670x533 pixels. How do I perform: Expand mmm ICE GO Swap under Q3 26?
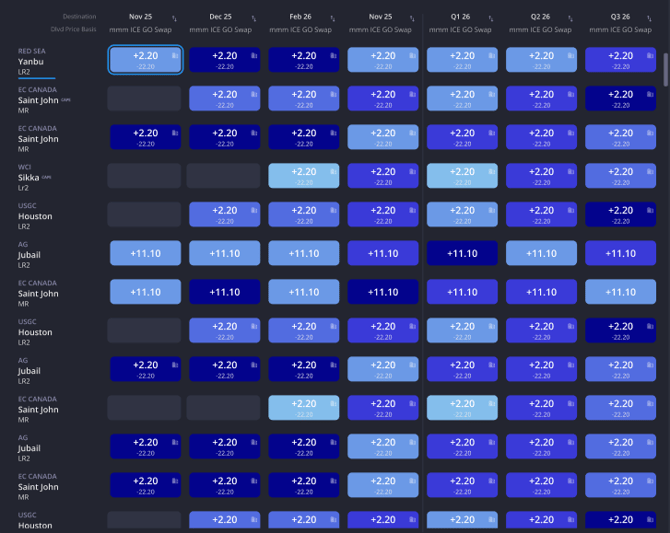click(x=620, y=30)
